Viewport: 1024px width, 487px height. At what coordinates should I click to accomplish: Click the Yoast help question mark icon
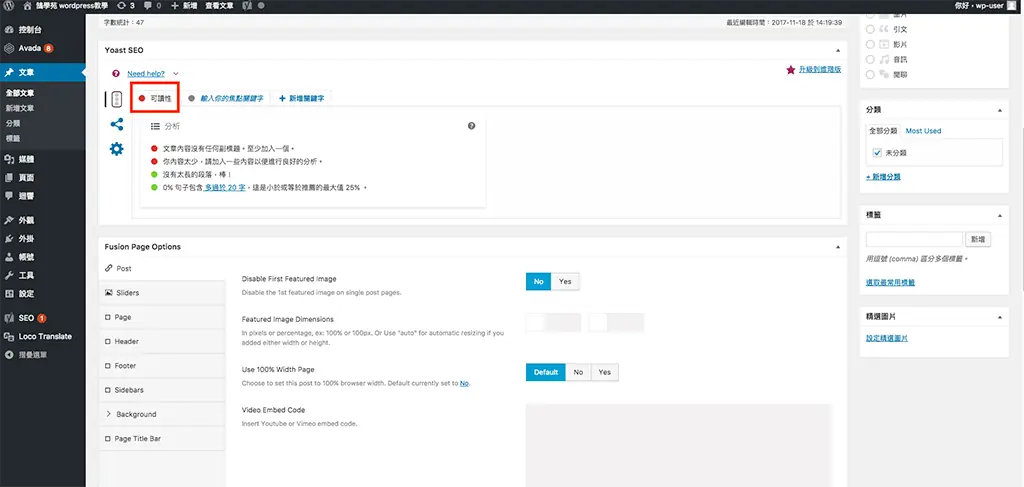pyautogui.click(x=116, y=74)
